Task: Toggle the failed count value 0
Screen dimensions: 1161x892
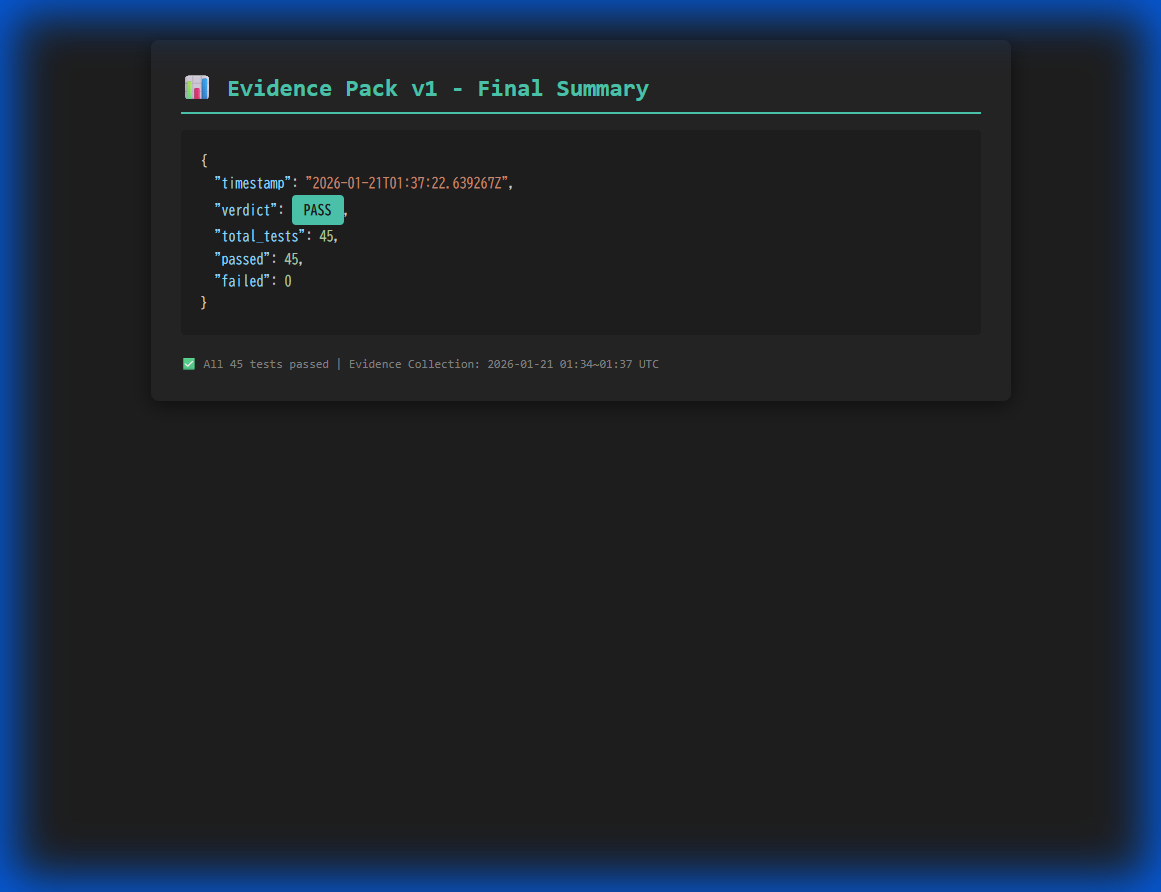Action: click(288, 281)
